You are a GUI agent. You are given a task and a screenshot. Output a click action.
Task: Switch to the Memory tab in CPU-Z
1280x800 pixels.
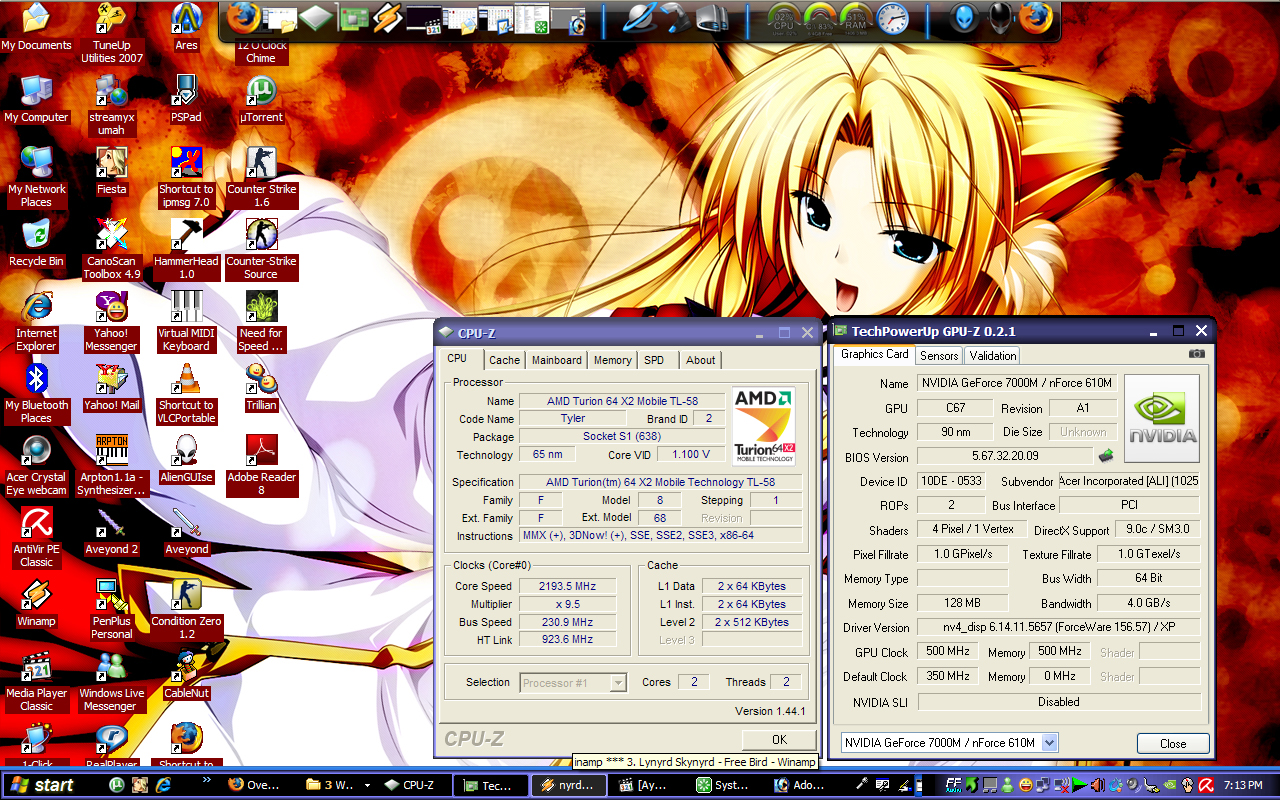tap(612, 360)
